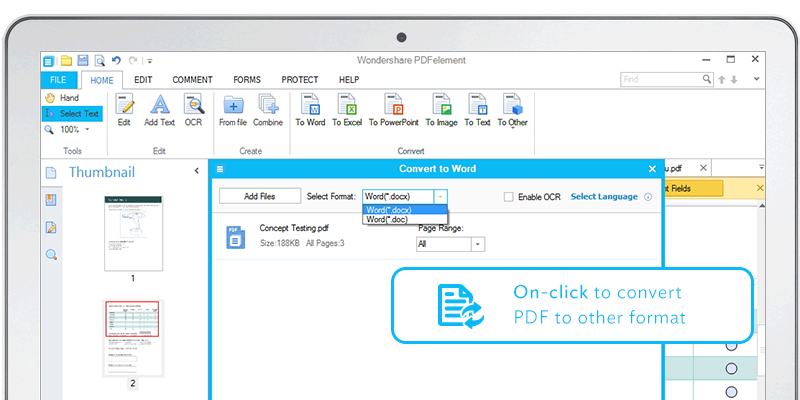Open the quick access customize arrow
The image size is (800, 400).
click(150, 61)
